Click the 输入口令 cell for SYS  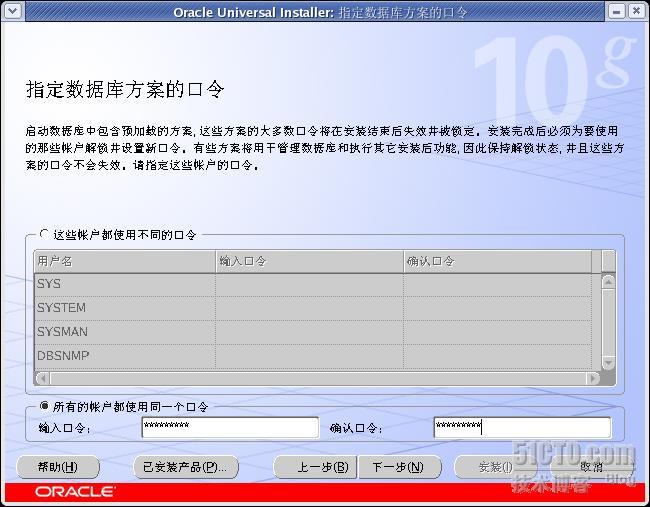click(x=309, y=284)
